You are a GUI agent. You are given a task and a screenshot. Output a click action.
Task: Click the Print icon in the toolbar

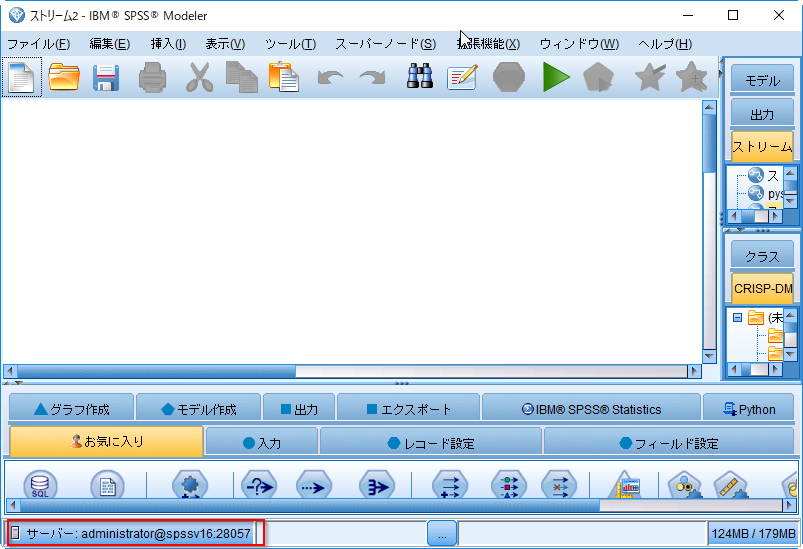click(x=152, y=78)
